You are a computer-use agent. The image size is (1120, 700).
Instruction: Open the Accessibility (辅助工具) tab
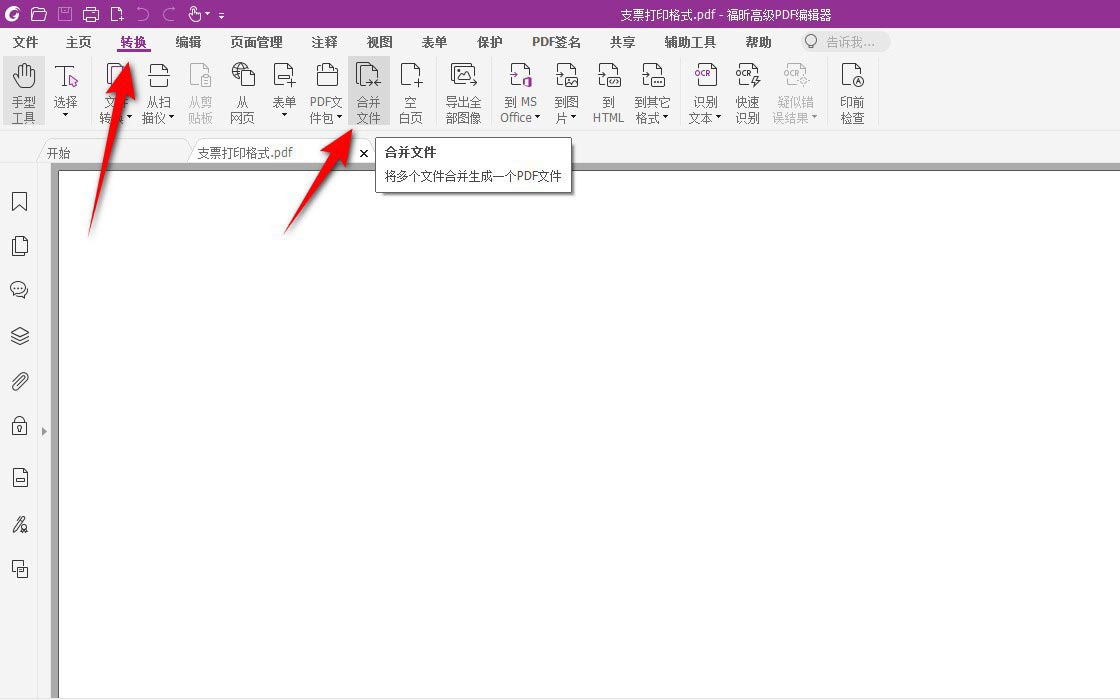[x=690, y=42]
